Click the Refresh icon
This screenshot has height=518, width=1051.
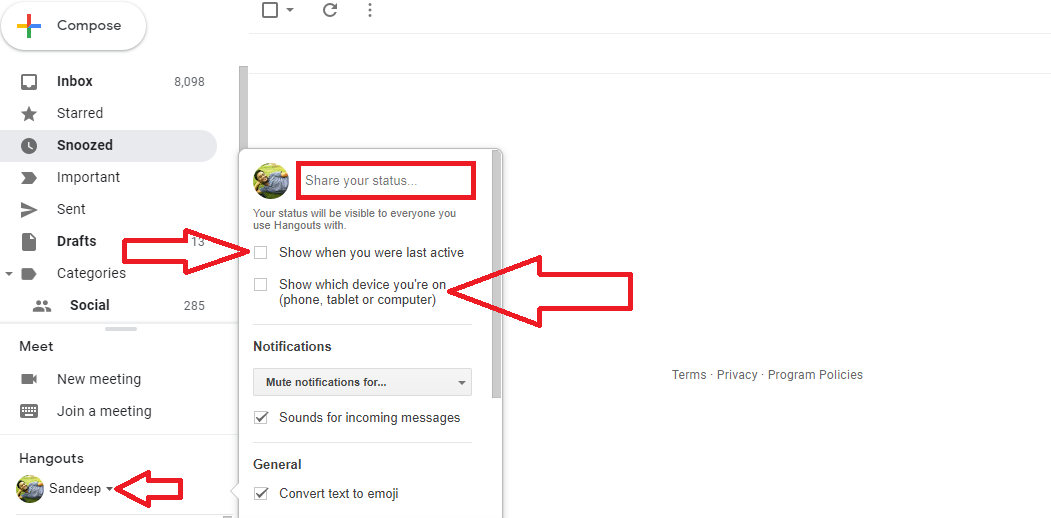pos(330,10)
